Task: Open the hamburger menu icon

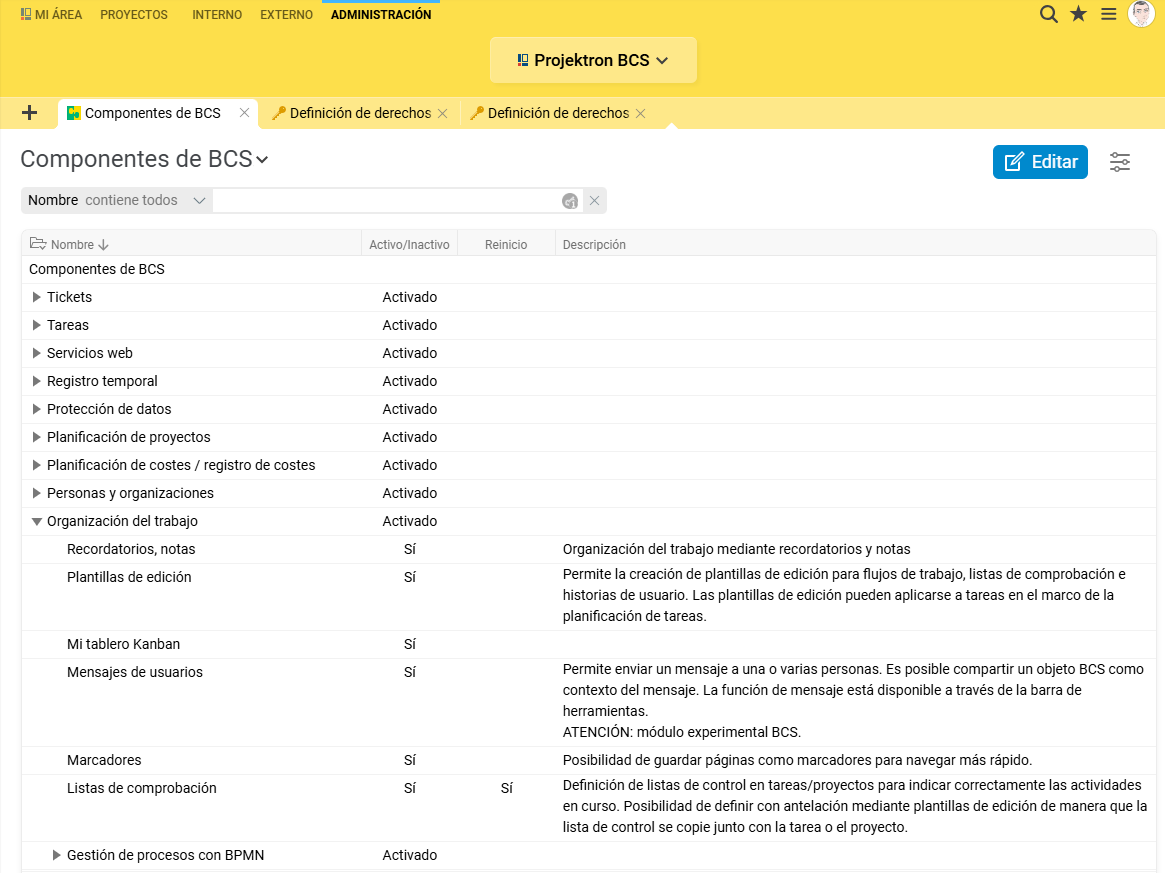Action: pos(1109,14)
